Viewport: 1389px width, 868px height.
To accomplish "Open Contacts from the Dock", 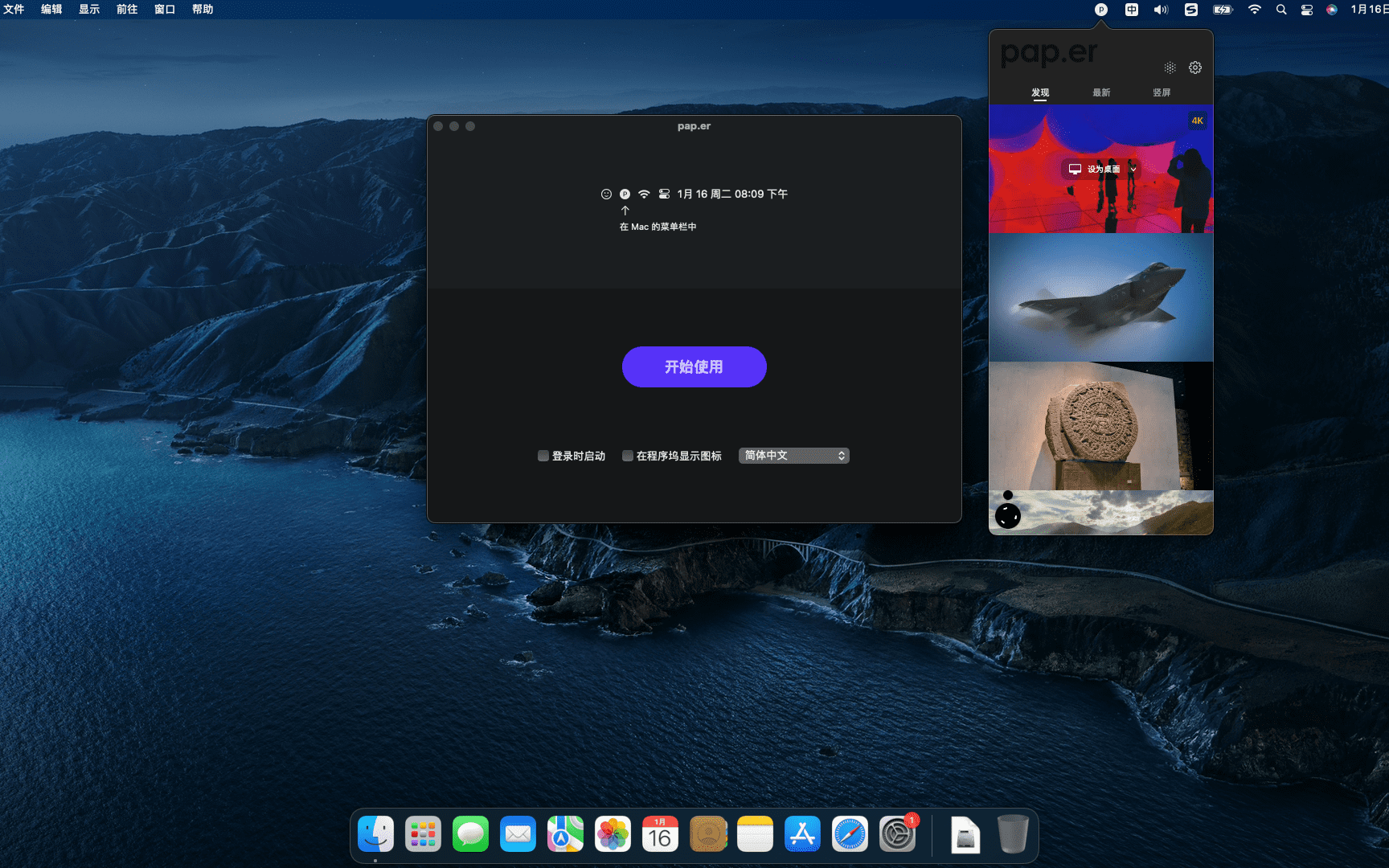I will [707, 834].
